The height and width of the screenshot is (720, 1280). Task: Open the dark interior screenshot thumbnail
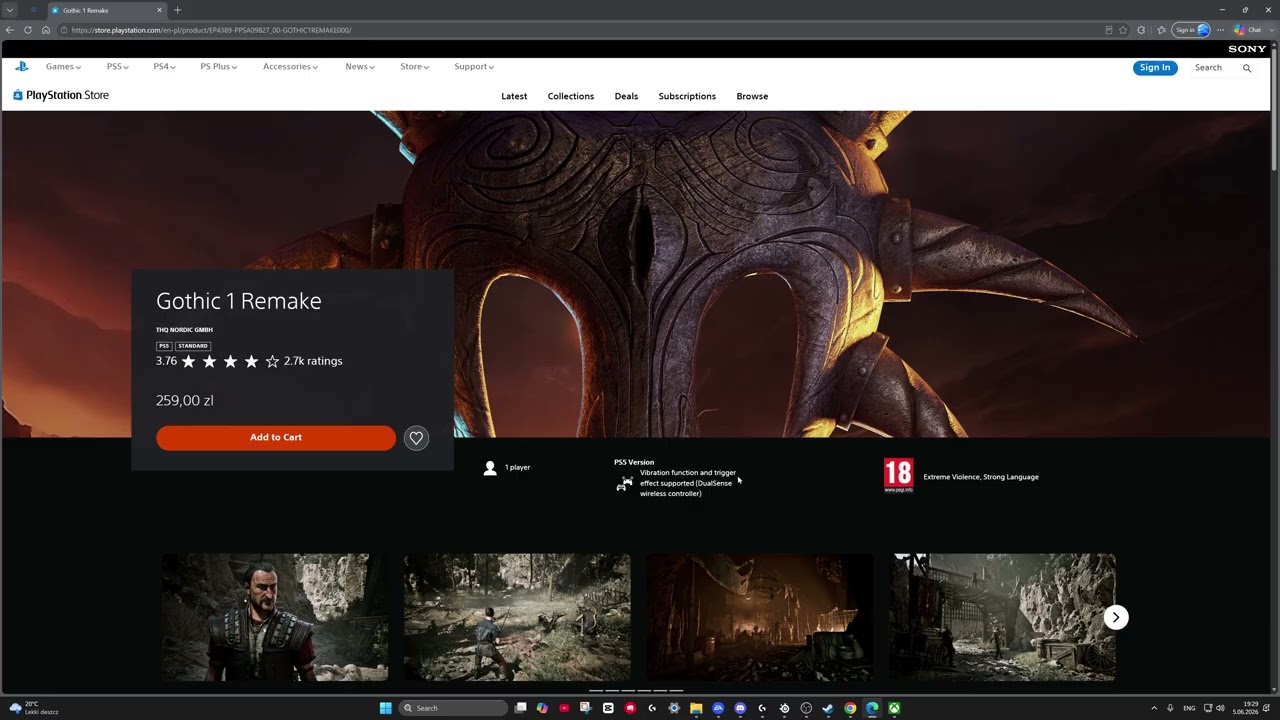coord(759,618)
